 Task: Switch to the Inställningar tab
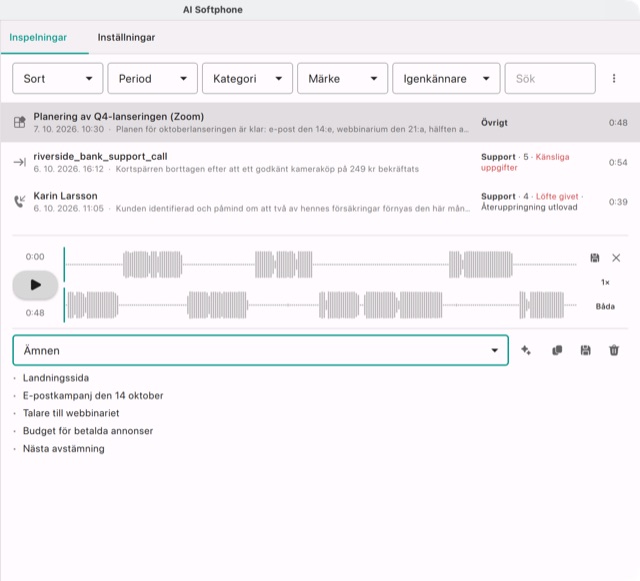[x=126, y=38]
